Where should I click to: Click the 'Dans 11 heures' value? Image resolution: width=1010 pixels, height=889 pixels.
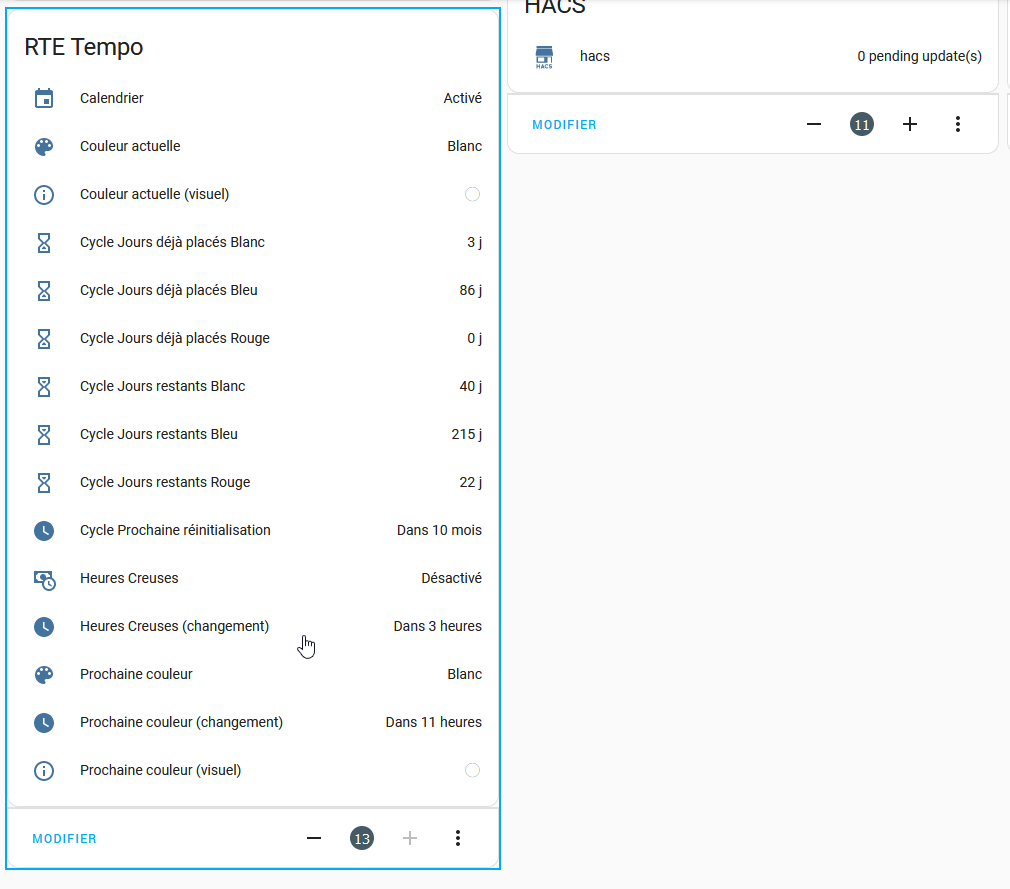434,722
